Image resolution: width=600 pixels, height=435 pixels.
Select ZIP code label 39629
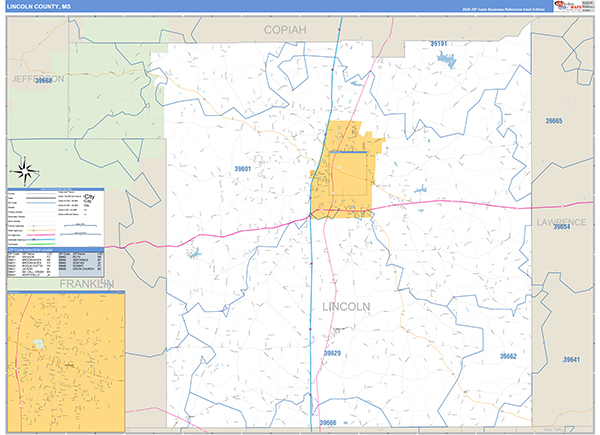pos(332,353)
